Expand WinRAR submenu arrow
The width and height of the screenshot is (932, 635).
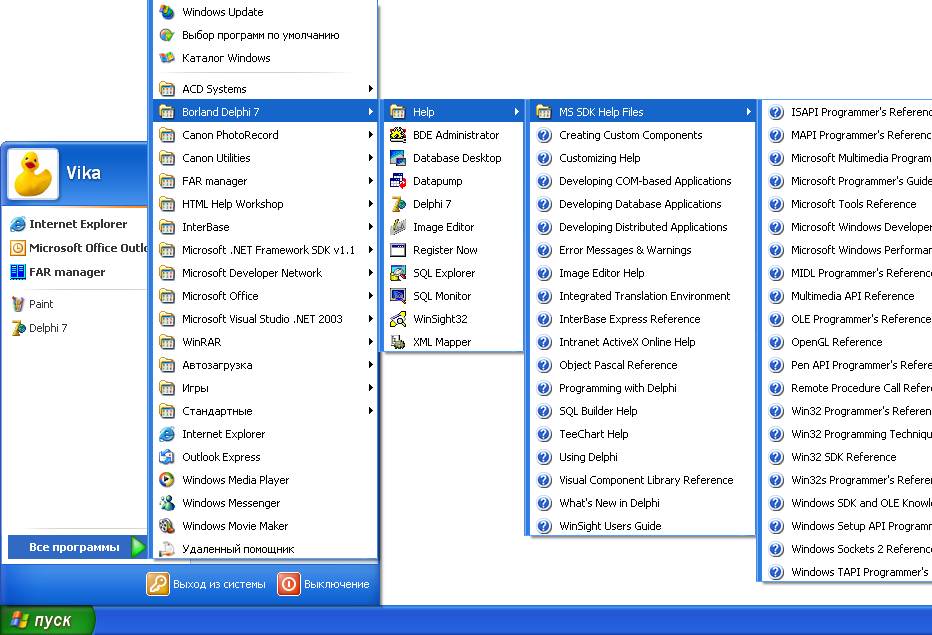click(x=370, y=342)
